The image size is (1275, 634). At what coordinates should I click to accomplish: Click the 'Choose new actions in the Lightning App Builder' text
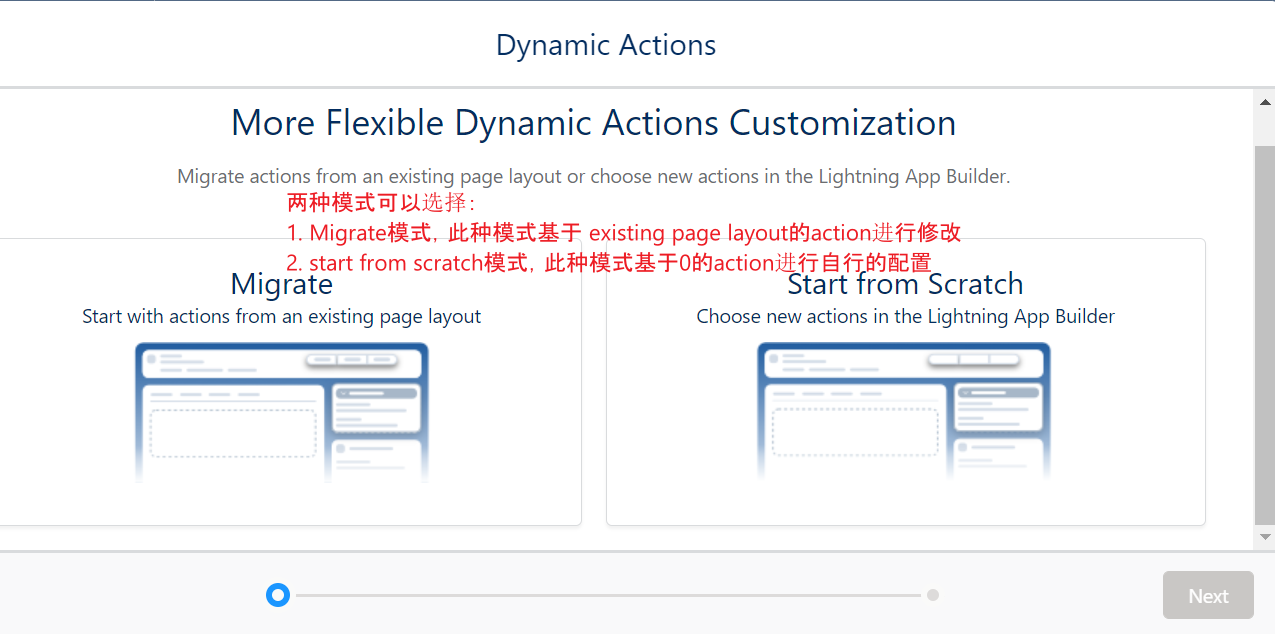[906, 316]
